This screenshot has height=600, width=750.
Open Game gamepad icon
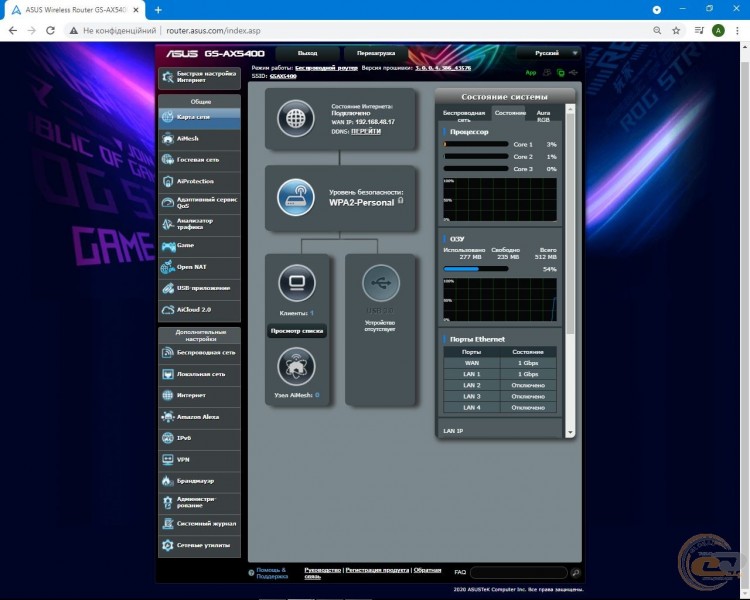point(168,246)
